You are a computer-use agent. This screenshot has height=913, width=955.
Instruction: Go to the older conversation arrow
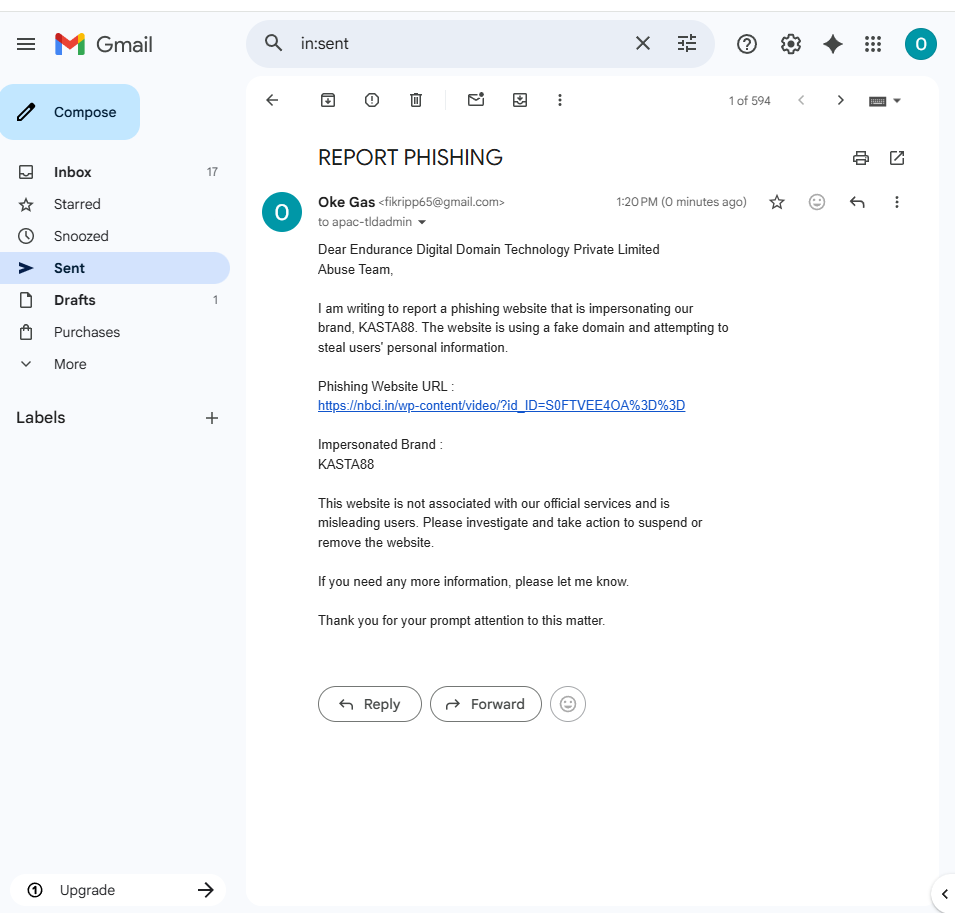tap(840, 100)
